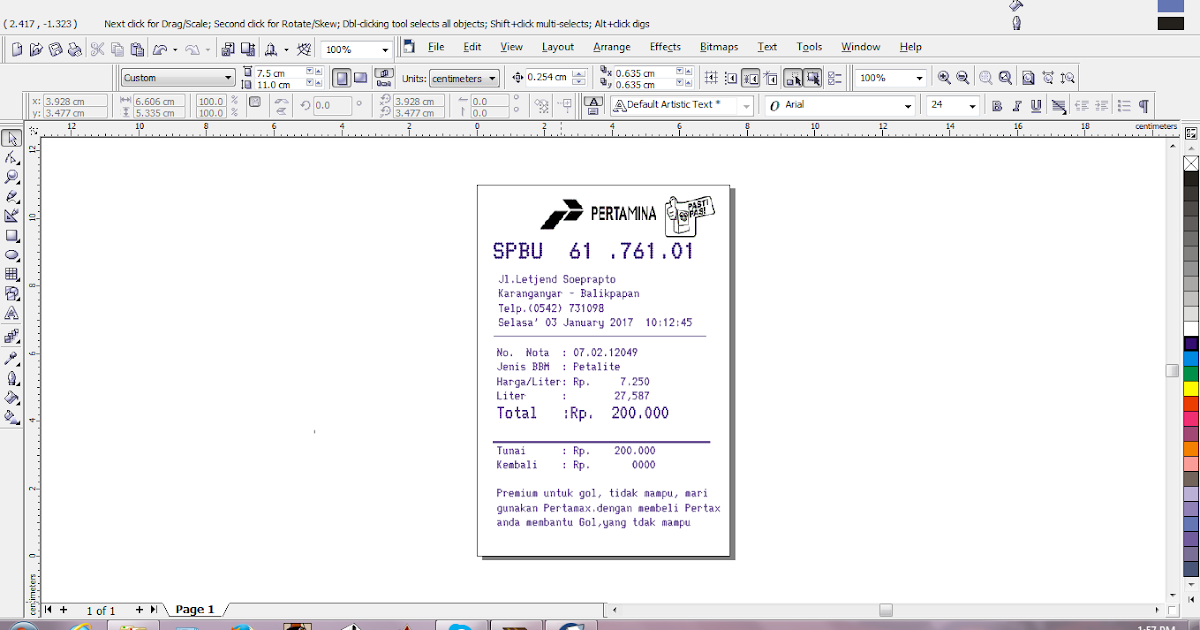Enable underline formatting
1200x630 pixels.
pyautogui.click(x=1038, y=104)
